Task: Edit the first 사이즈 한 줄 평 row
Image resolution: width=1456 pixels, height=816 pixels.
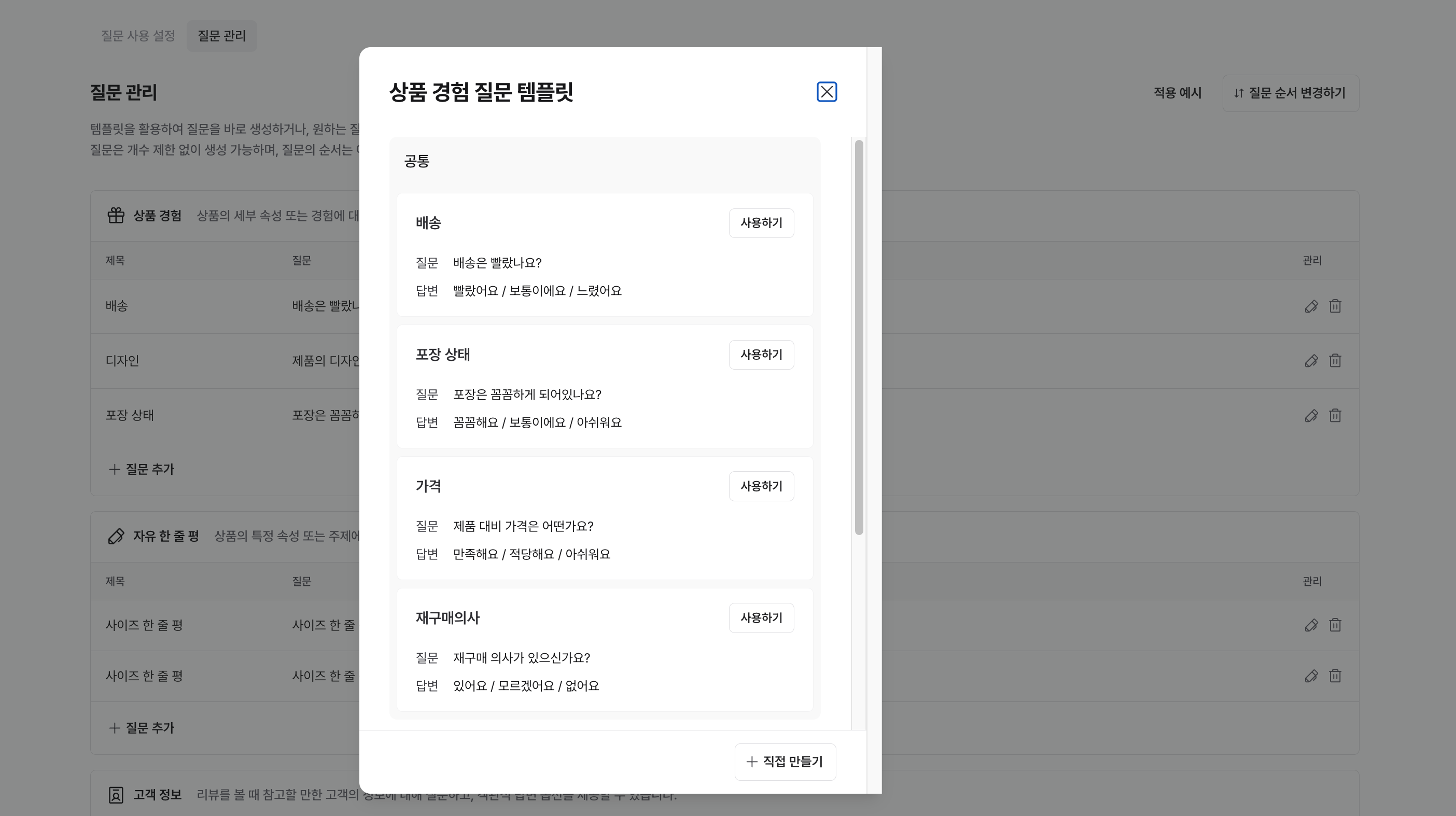Action: (1311, 625)
